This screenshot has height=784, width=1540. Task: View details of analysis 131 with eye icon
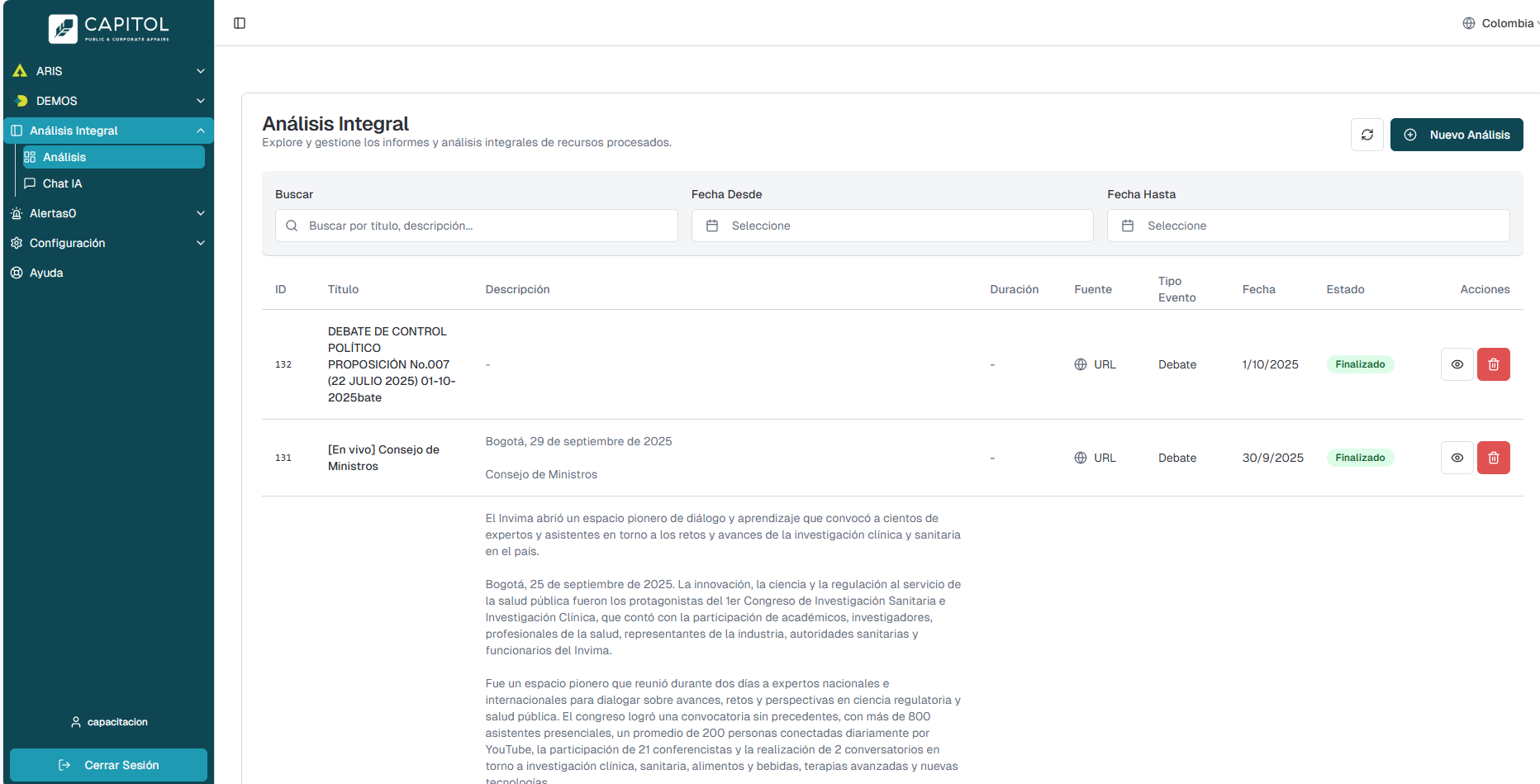pyautogui.click(x=1457, y=457)
